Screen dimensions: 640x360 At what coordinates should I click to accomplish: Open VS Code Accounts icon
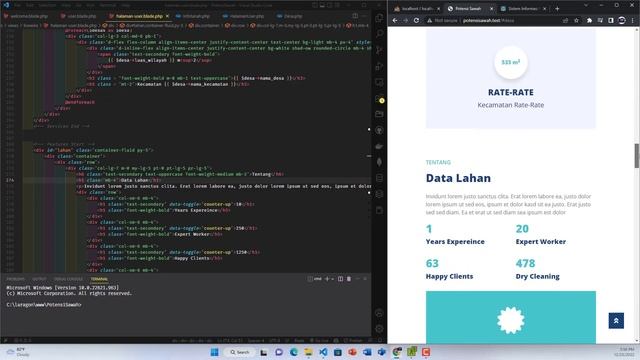379,313
